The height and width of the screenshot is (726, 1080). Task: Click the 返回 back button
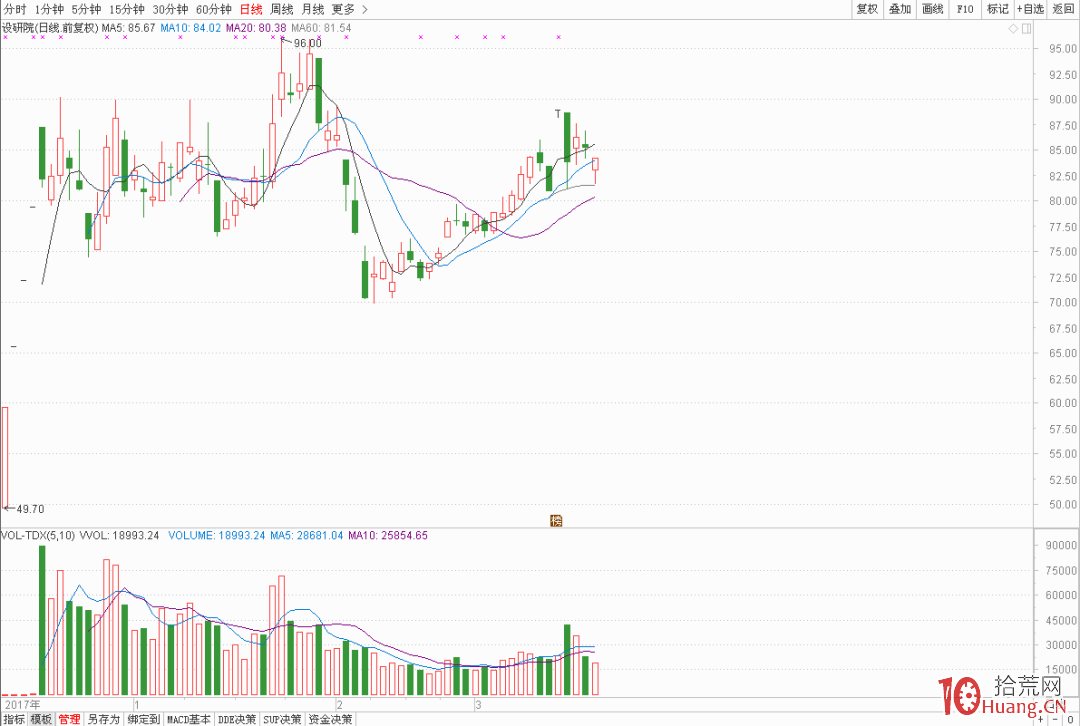pos(1063,9)
